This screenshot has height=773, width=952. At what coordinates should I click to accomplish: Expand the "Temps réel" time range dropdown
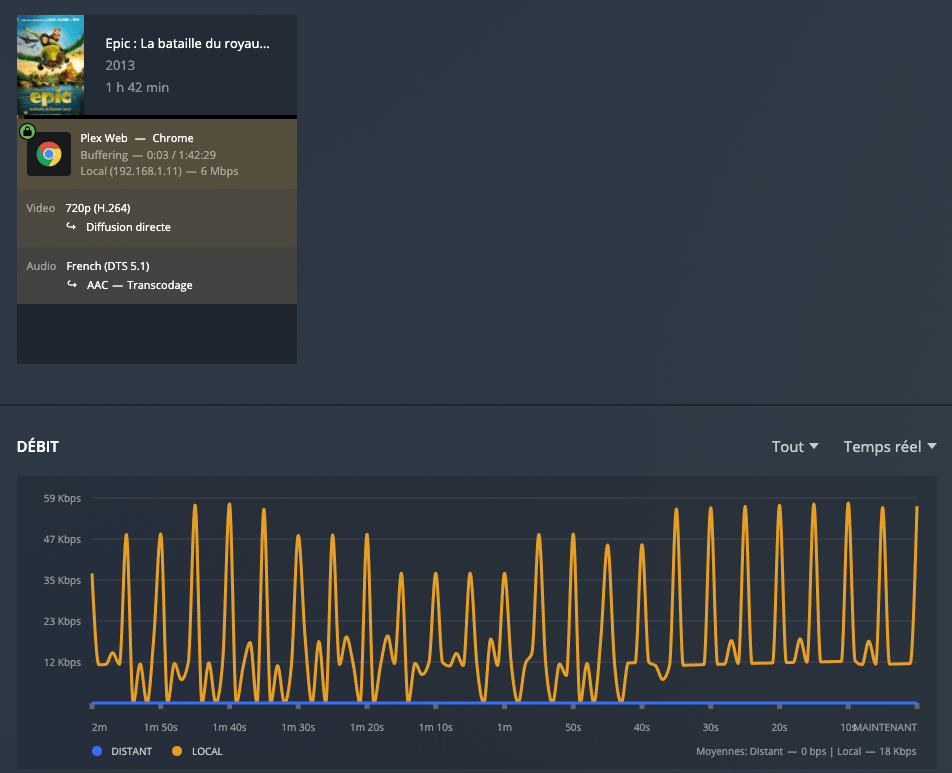tap(889, 447)
